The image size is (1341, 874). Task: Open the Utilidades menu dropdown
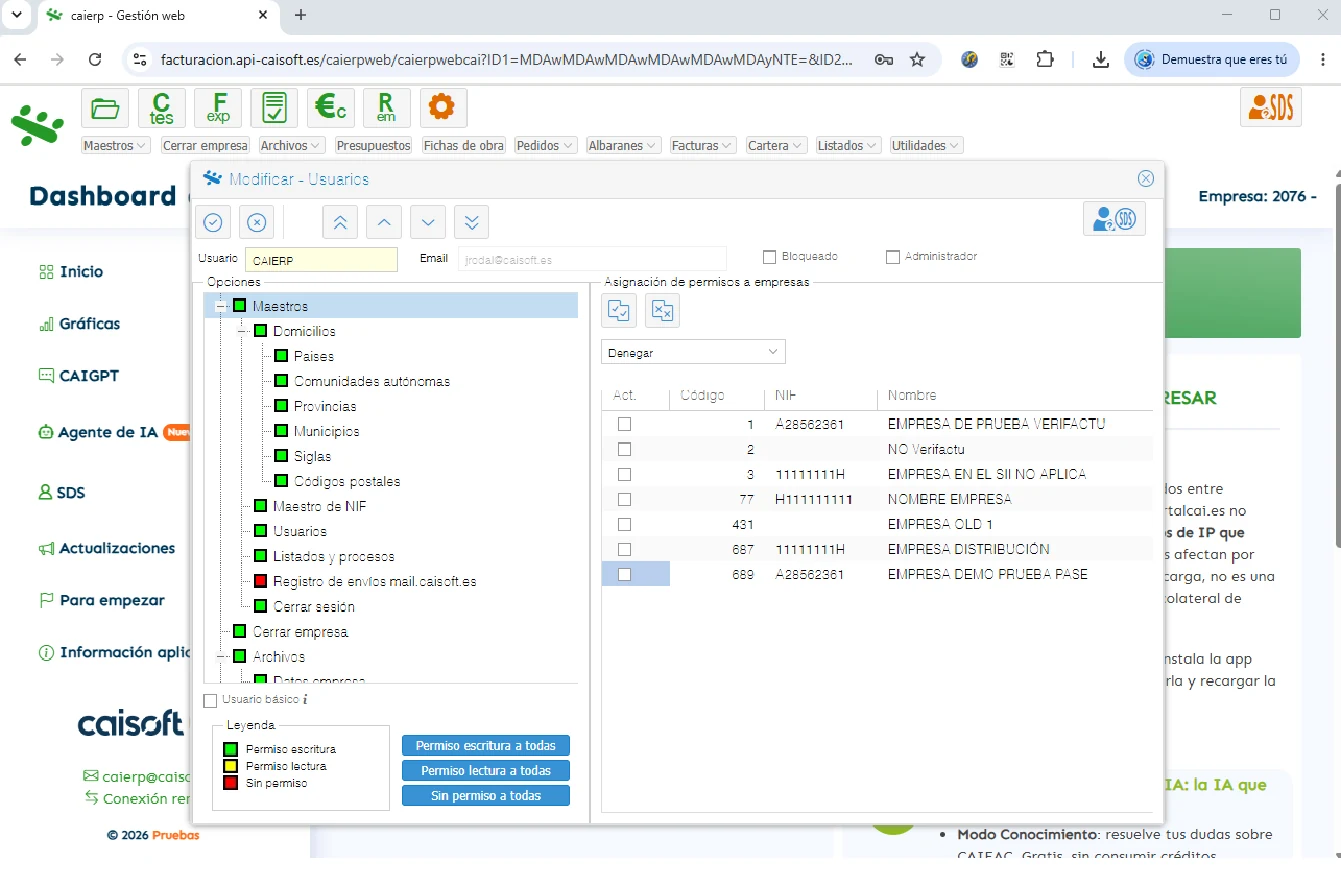click(x=926, y=145)
